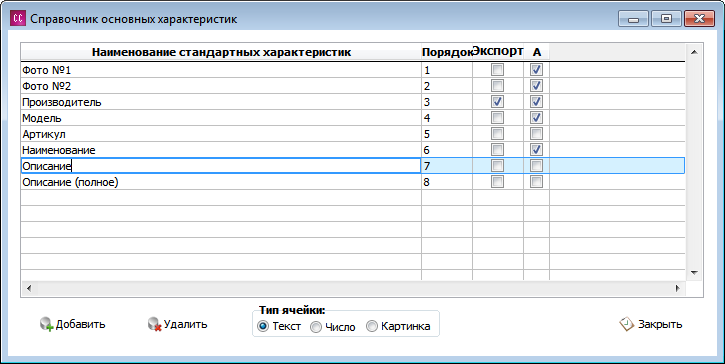Toggle Экспорт checkbox for Фото №2

click(x=498, y=86)
